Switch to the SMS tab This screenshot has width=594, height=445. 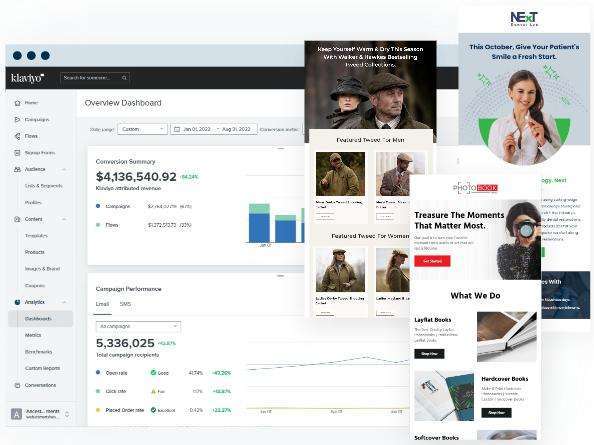[x=125, y=304]
